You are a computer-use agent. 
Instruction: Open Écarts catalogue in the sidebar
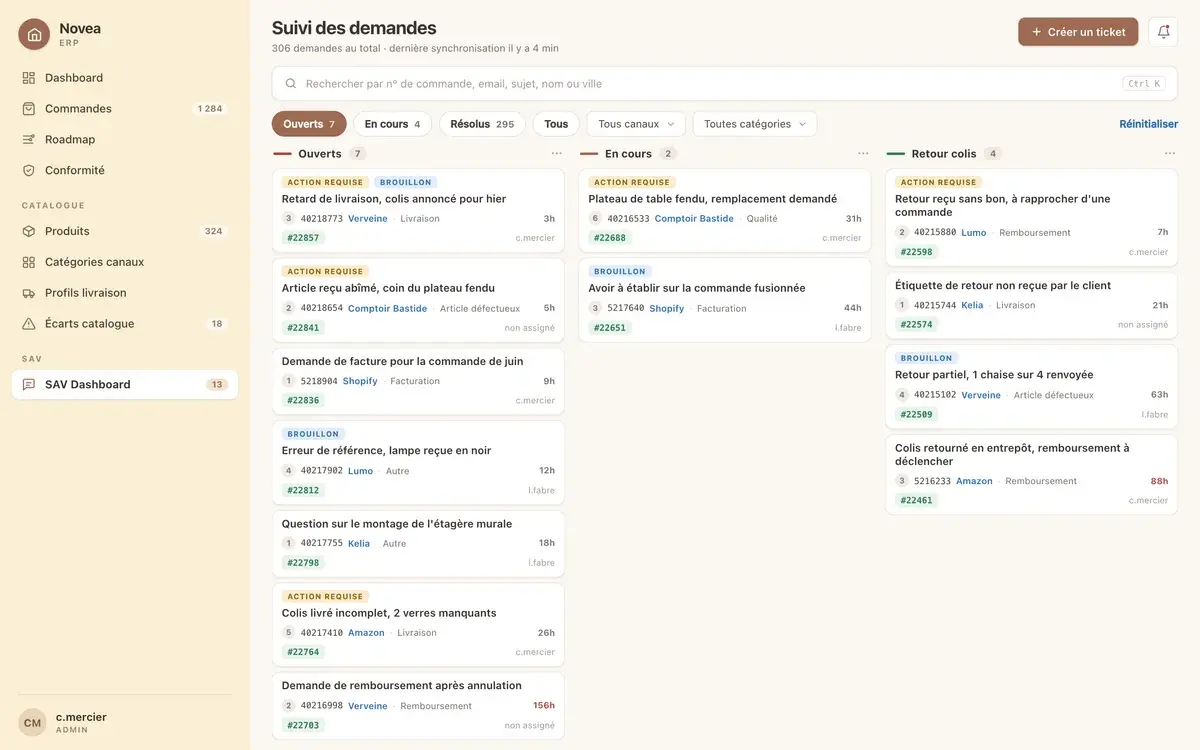pyautogui.click(x=125, y=324)
